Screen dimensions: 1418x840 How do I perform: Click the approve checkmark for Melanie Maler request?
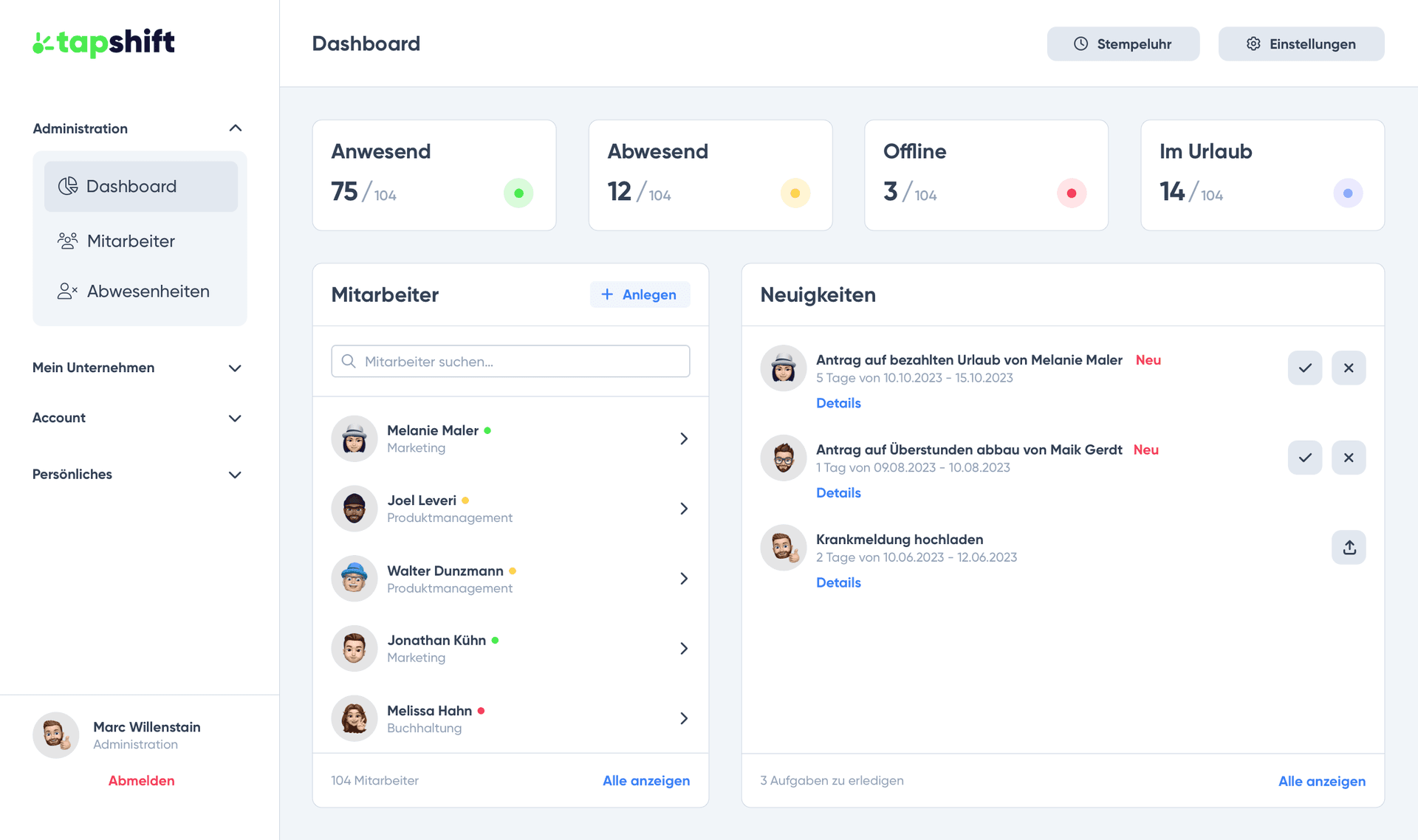pyautogui.click(x=1305, y=367)
